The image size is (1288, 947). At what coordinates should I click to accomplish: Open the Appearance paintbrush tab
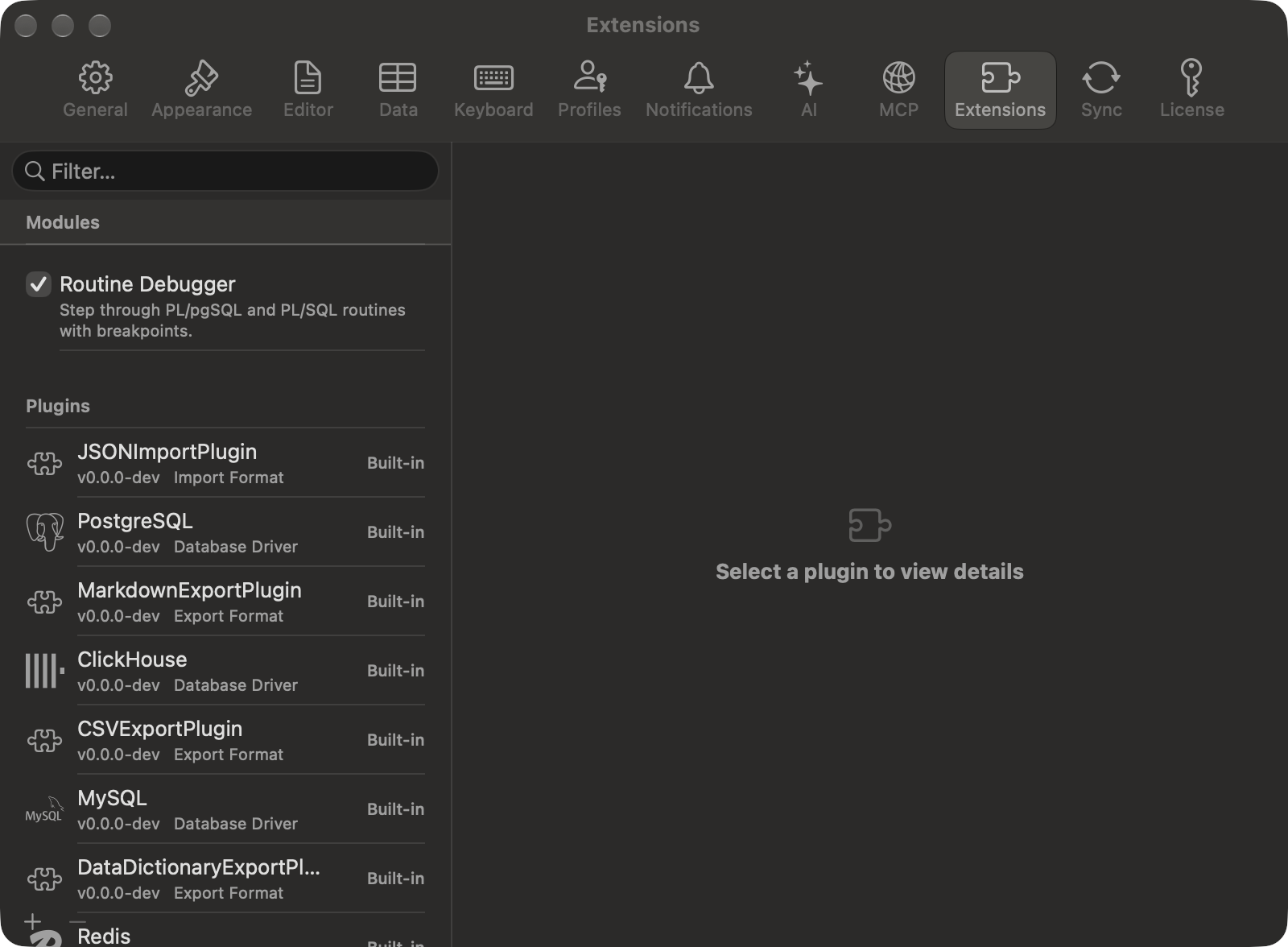(x=201, y=90)
